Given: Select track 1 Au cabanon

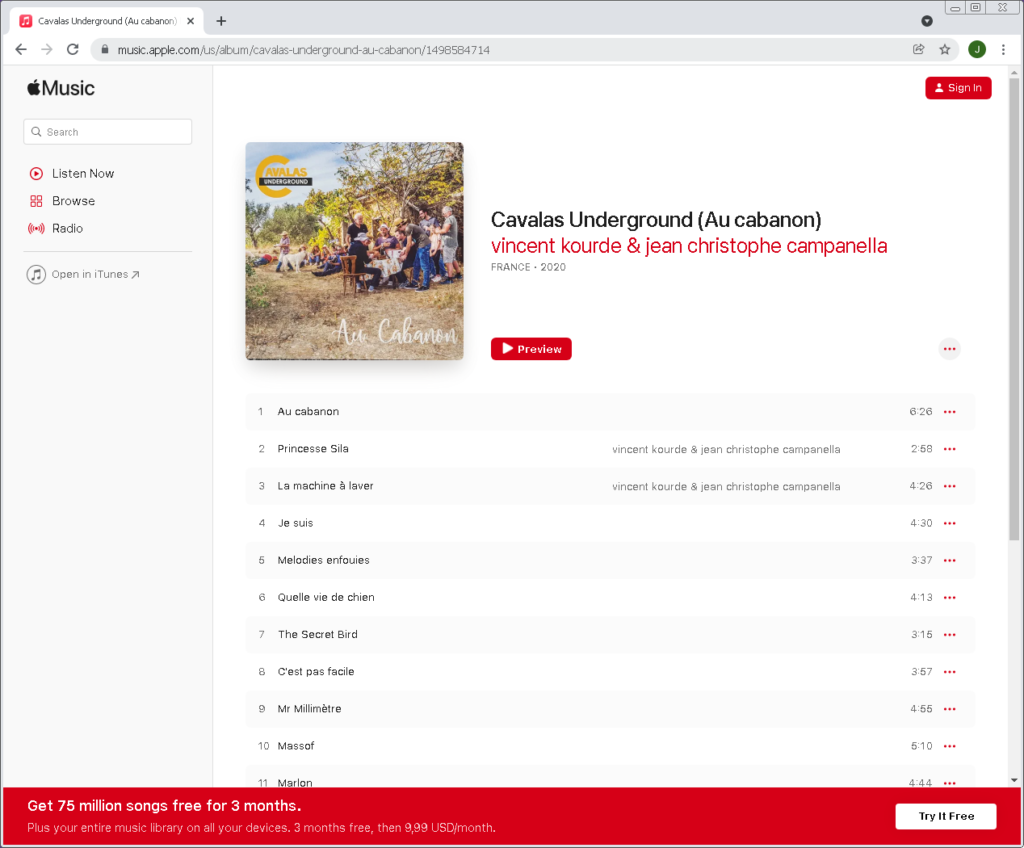Looking at the screenshot, I should tap(610, 412).
